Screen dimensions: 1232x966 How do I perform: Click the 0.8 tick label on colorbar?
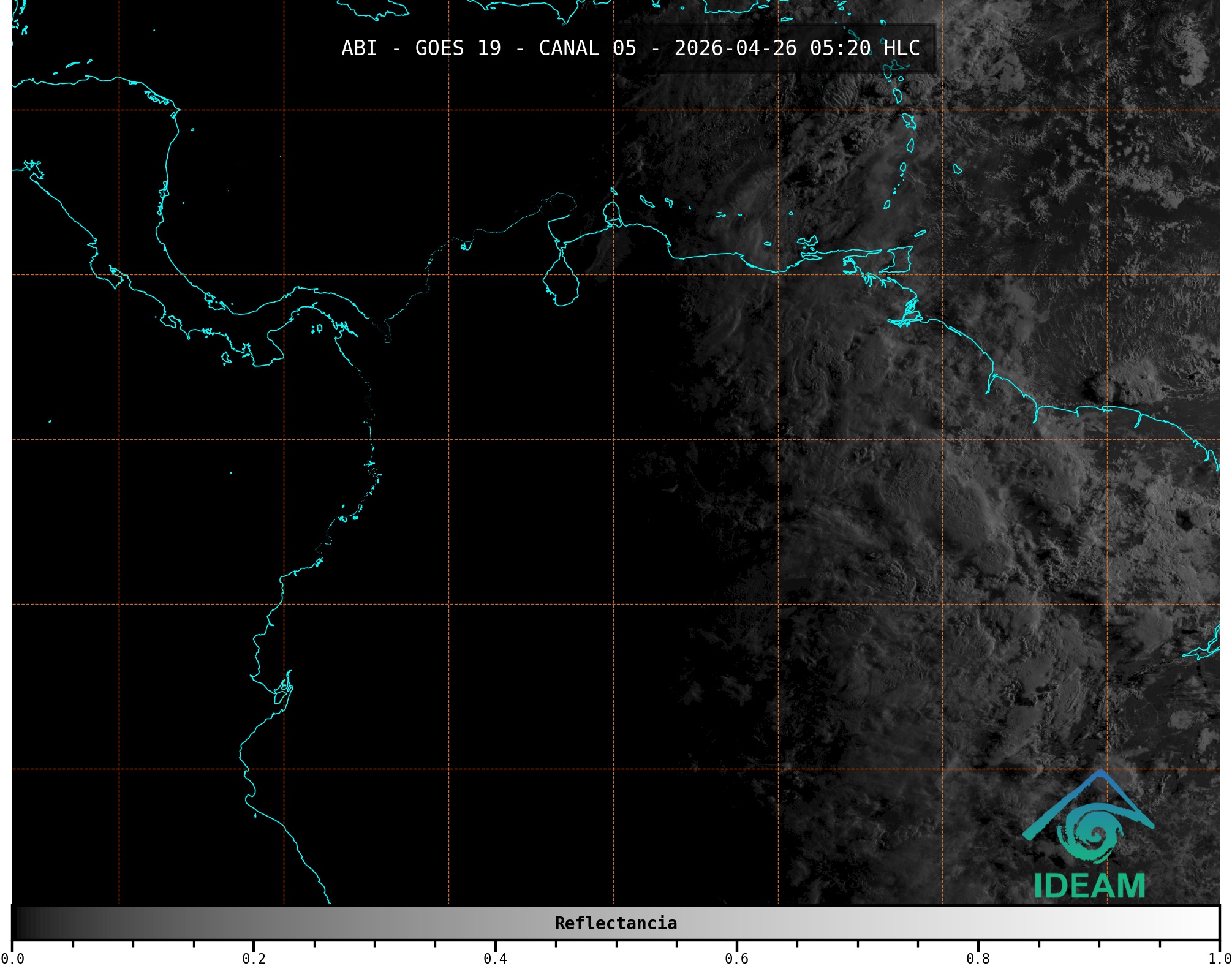coord(978,959)
